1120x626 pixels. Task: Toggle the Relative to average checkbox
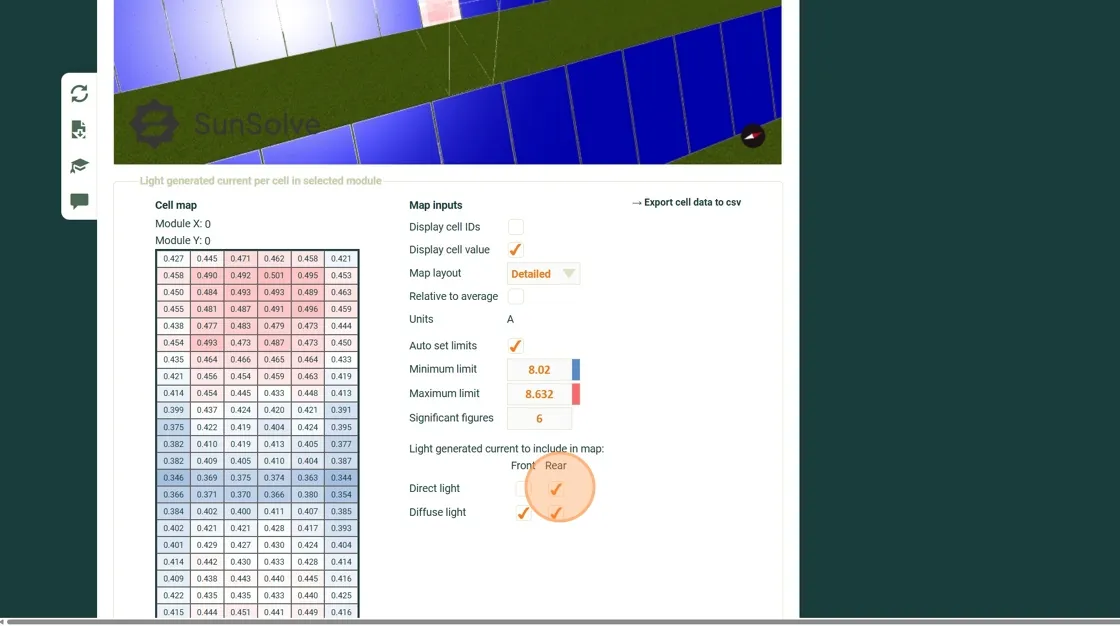[x=516, y=296]
